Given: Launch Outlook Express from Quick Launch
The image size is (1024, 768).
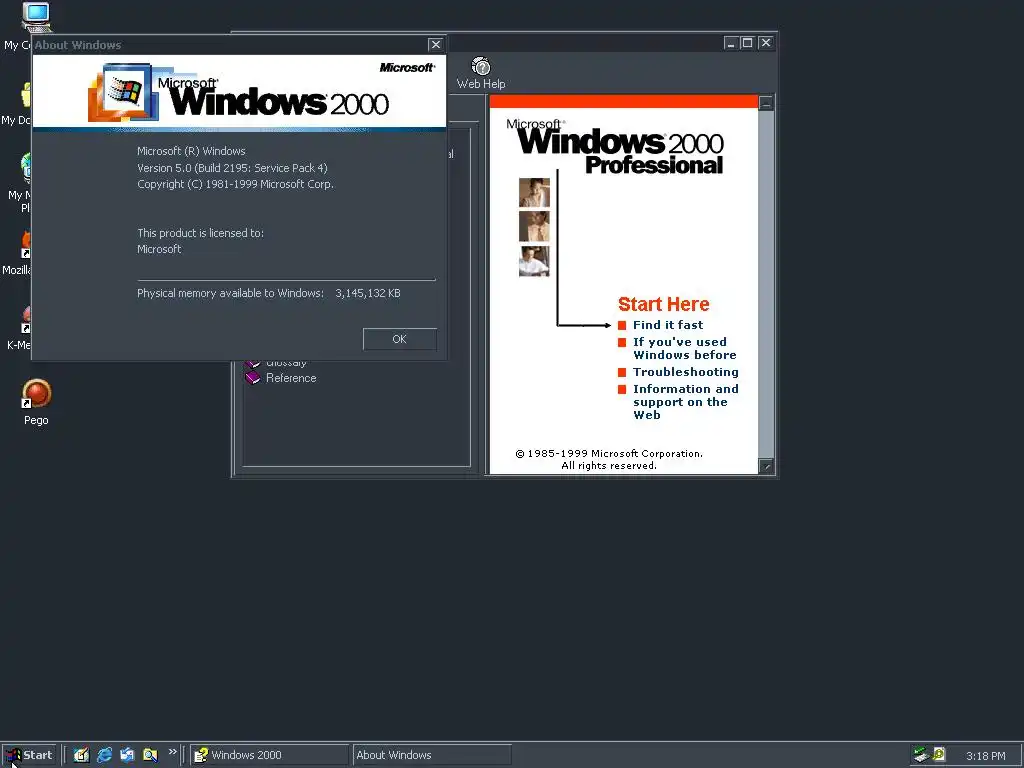Looking at the screenshot, I should click(x=127, y=755).
